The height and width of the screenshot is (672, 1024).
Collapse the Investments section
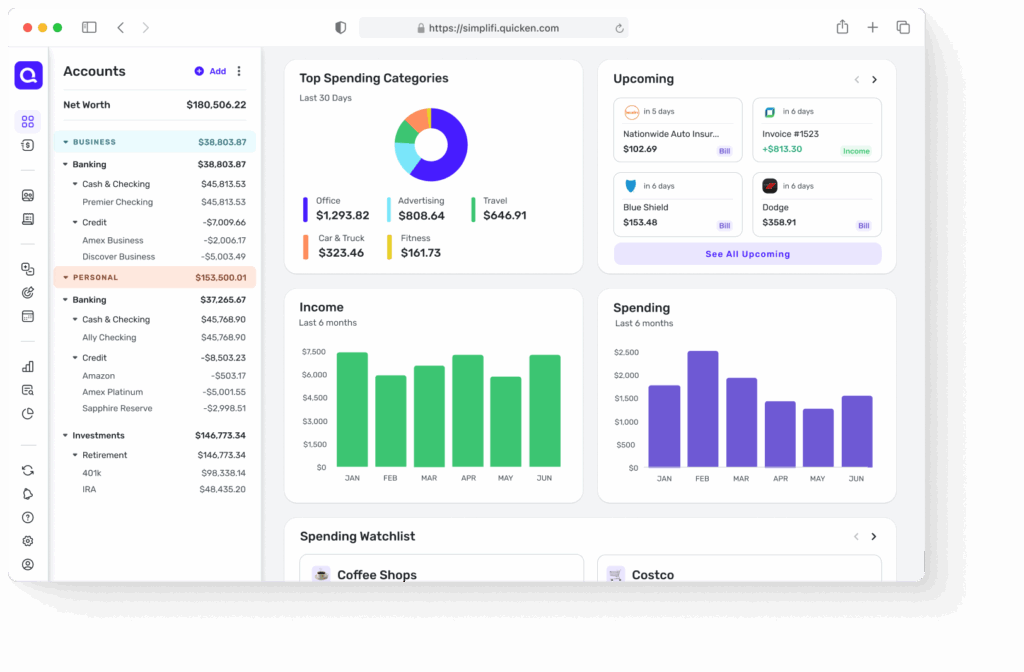pos(66,436)
